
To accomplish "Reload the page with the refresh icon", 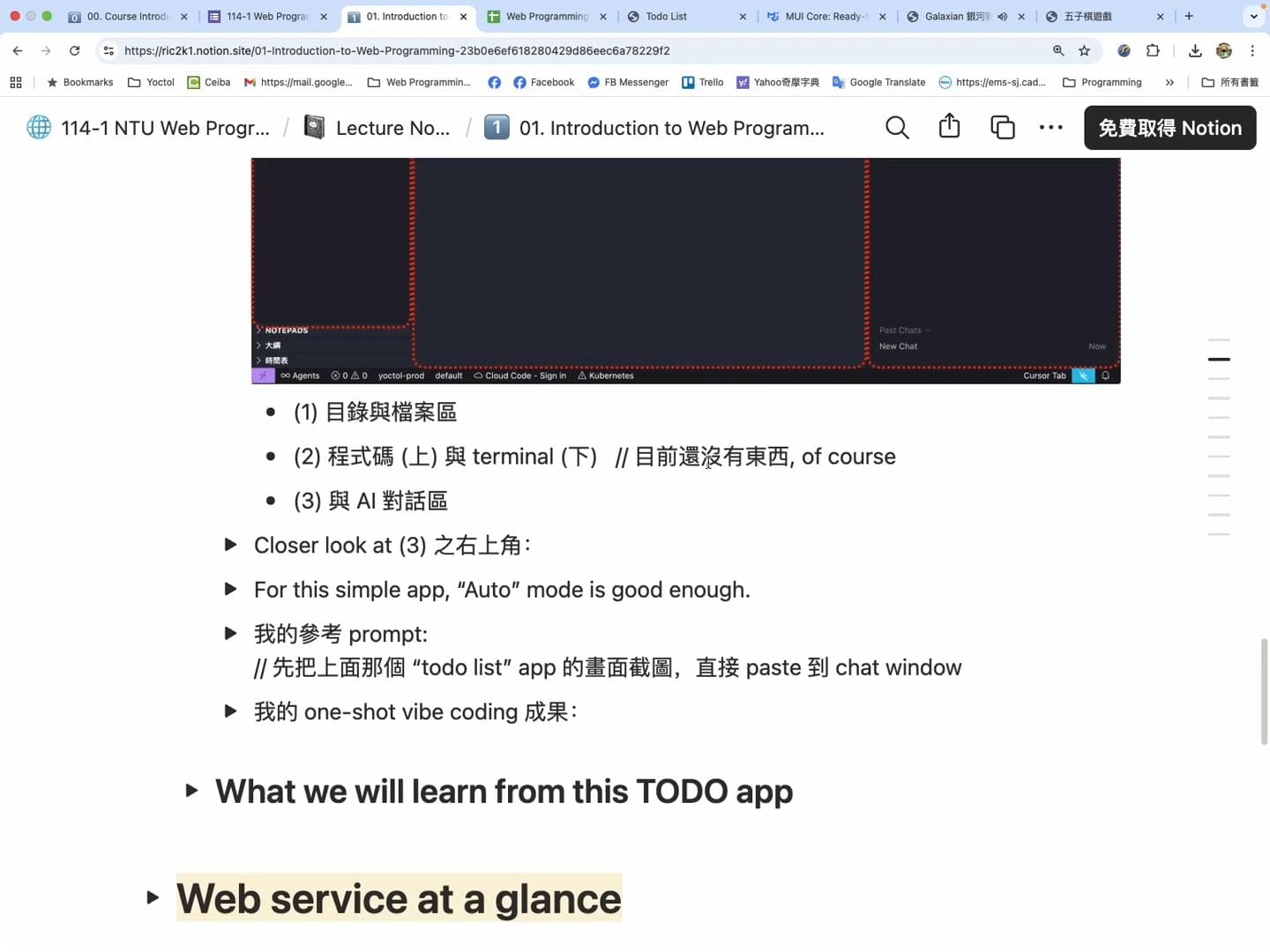I will tap(75, 51).
